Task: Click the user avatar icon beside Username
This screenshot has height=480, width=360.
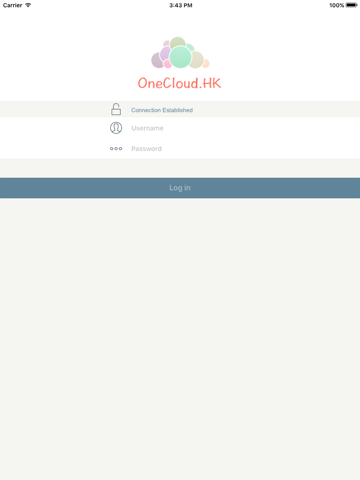Action: pos(116,128)
